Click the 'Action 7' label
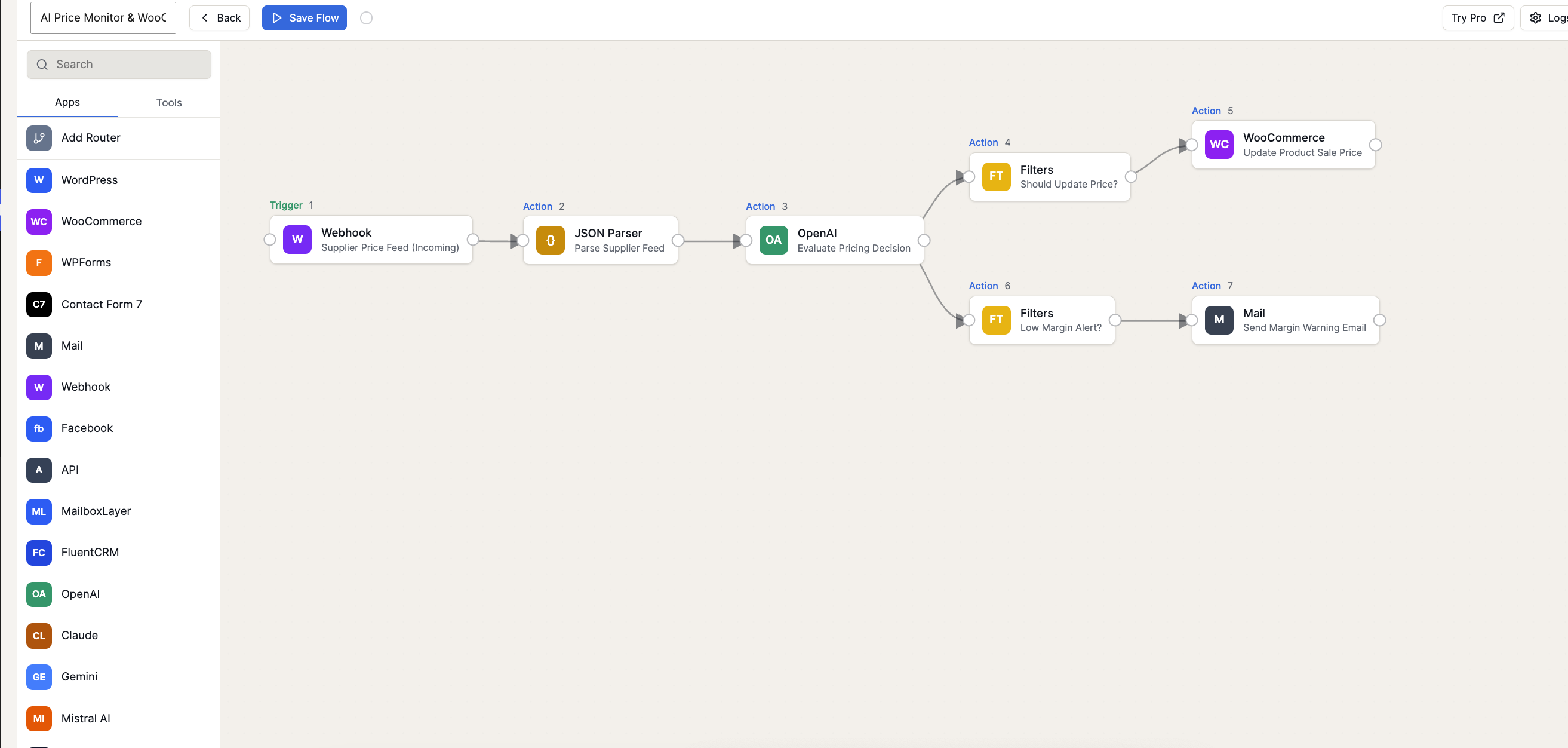The image size is (1568, 748). click(x=1213, y=286)
